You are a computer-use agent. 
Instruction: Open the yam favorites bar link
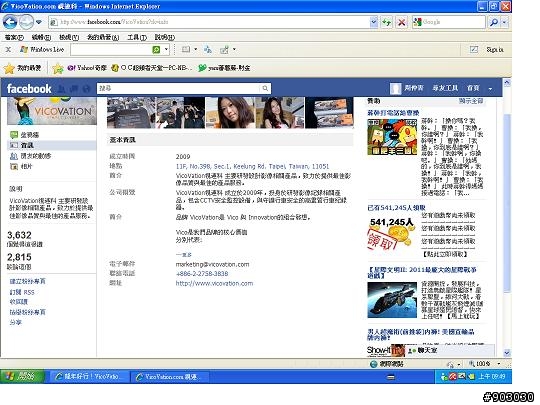point(224,68)
